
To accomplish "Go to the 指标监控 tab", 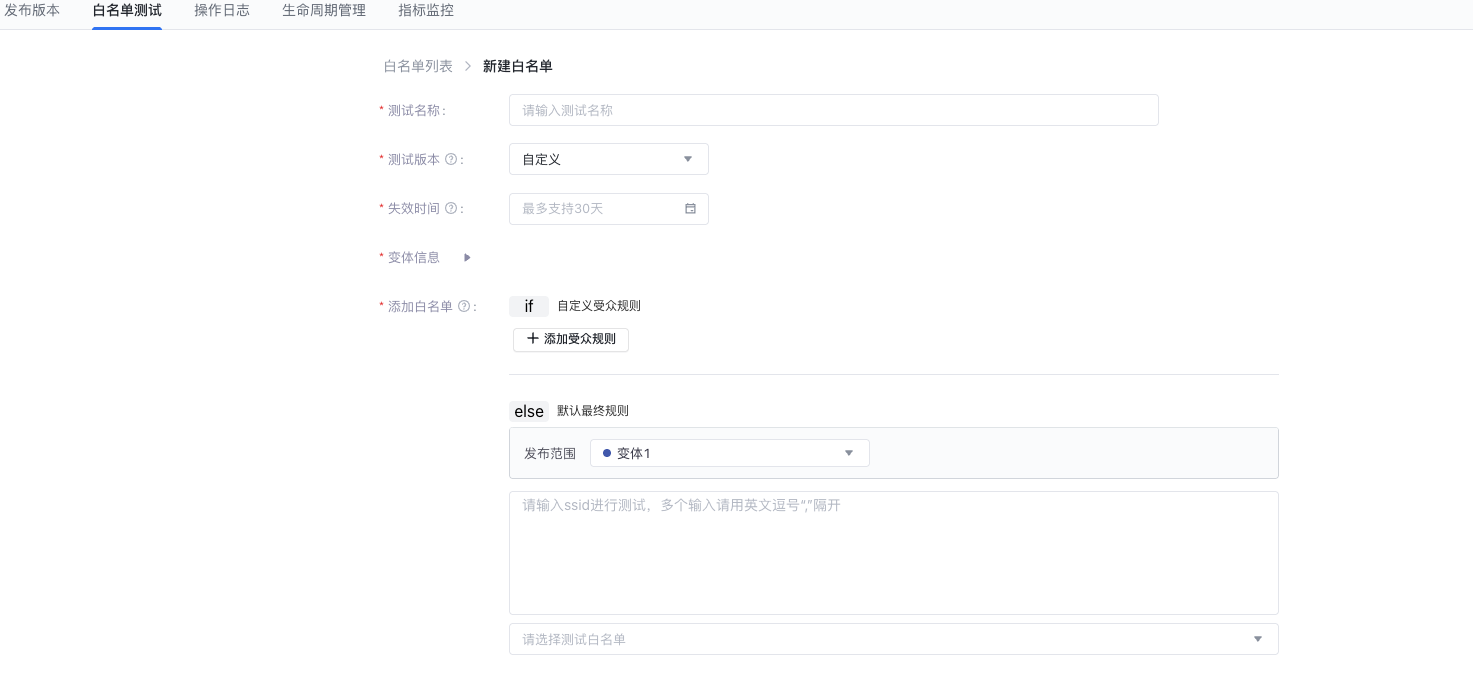I will point(426,11).
